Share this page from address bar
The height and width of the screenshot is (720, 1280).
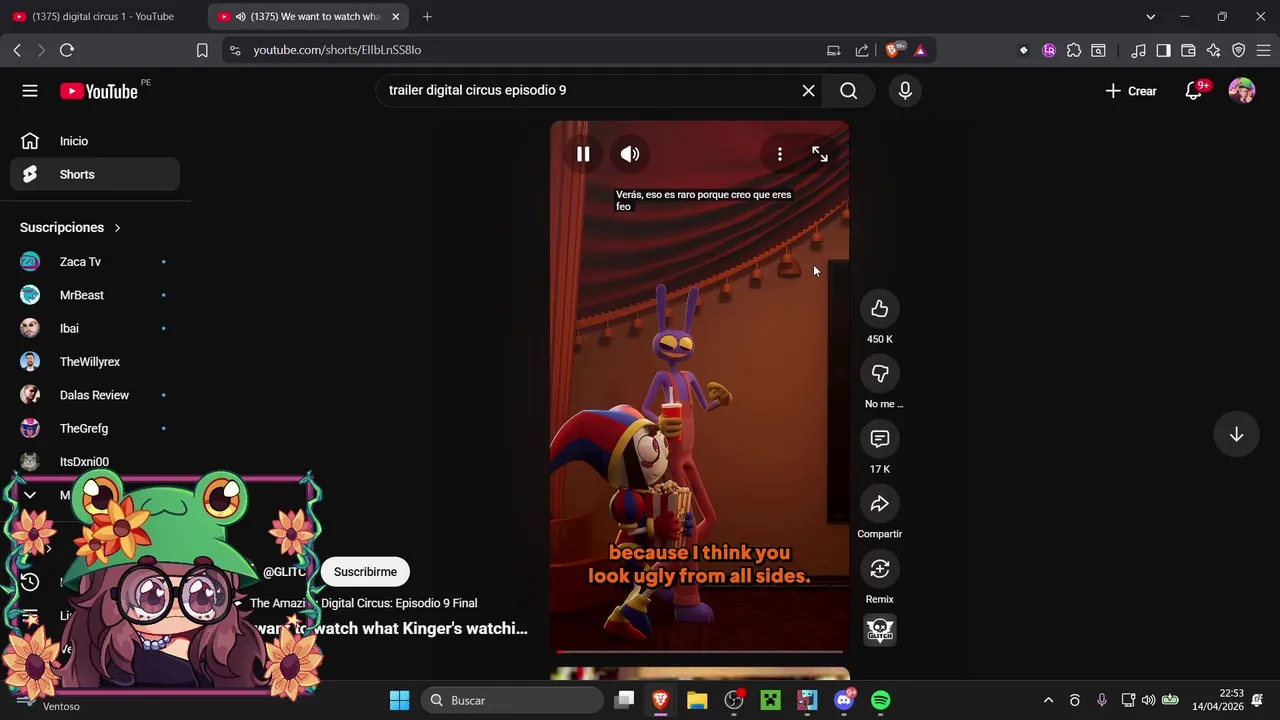pyautogui.click(x=862, y=50)
